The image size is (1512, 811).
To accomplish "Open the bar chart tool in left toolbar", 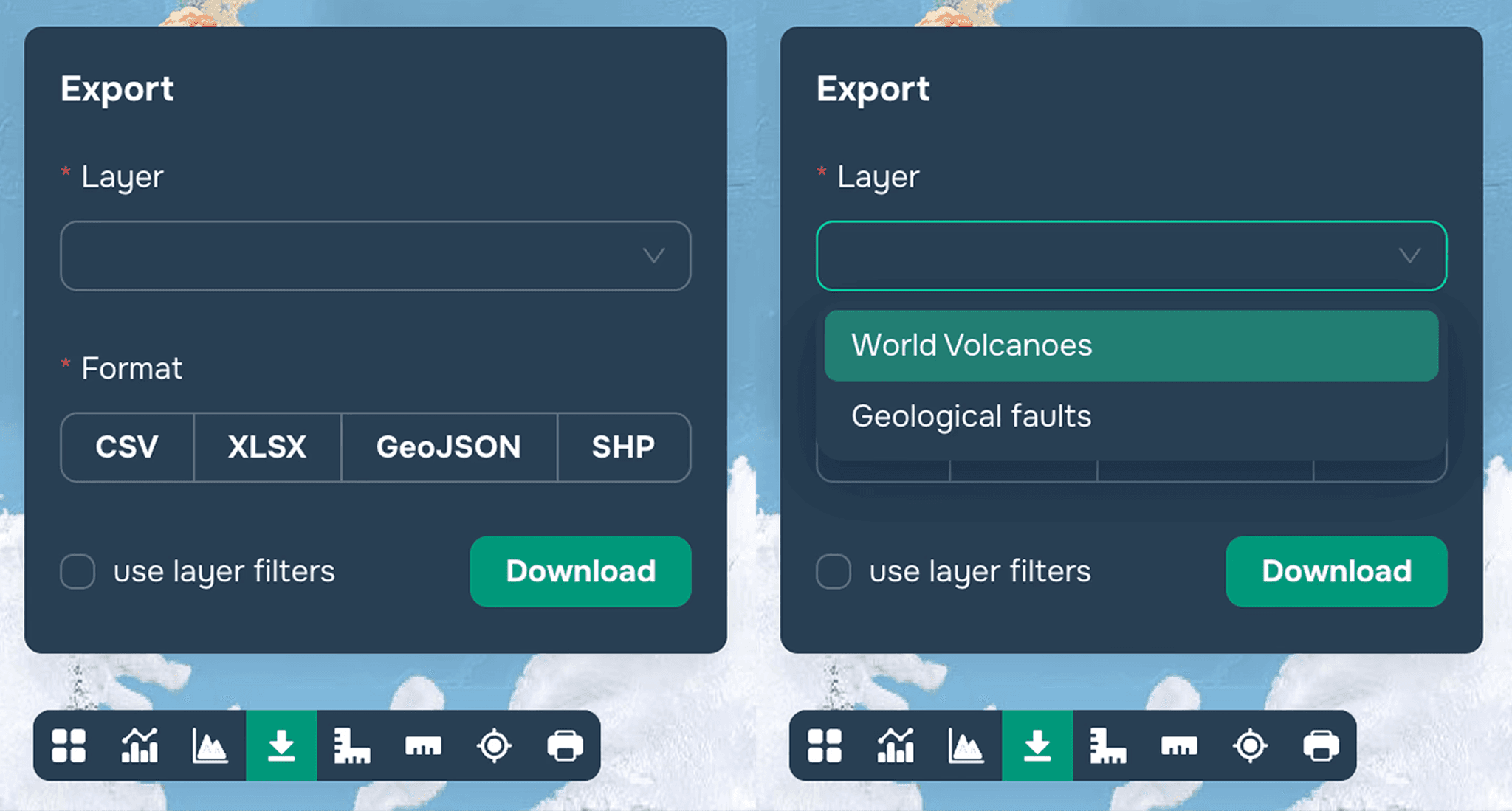I will (140, 745).
